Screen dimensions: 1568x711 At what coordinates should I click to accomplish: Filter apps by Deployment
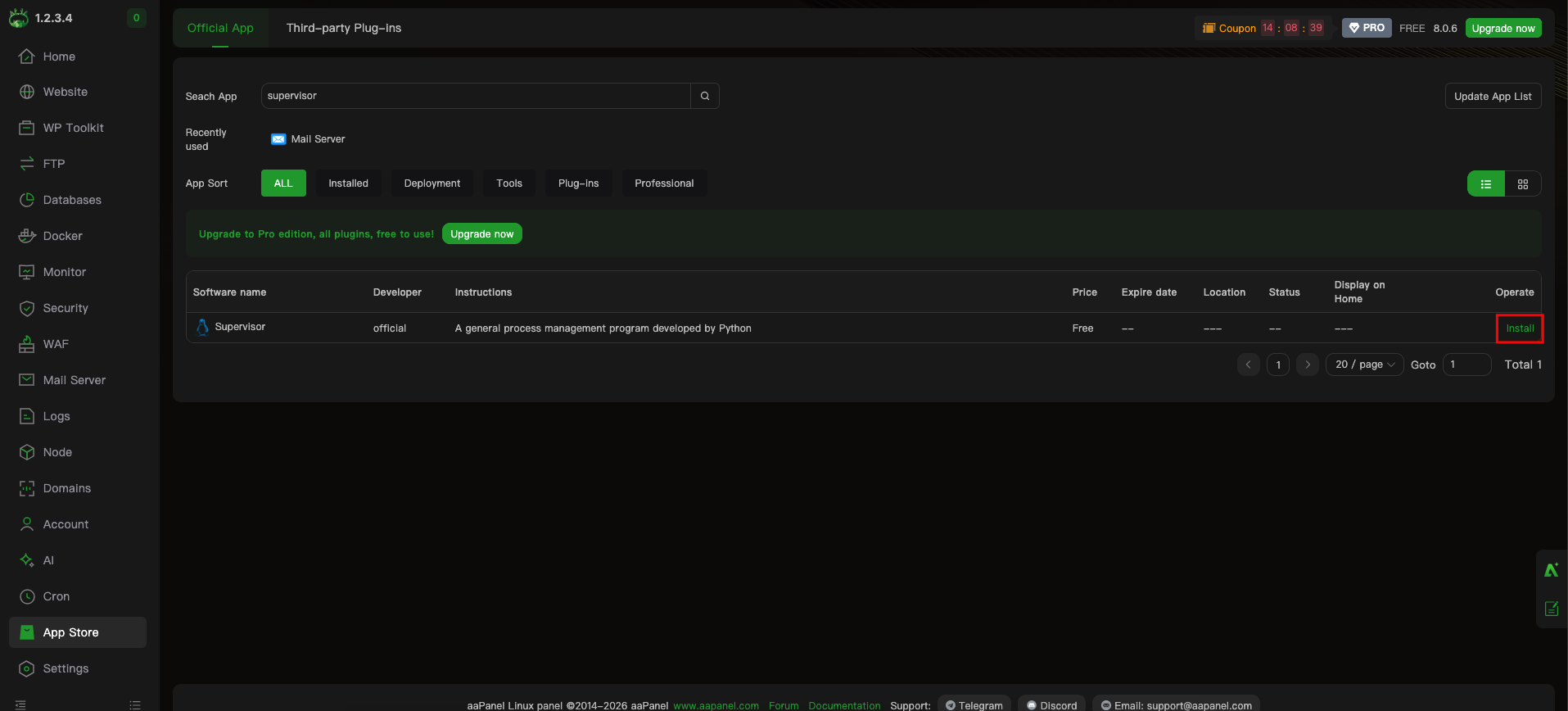(432, 183)
